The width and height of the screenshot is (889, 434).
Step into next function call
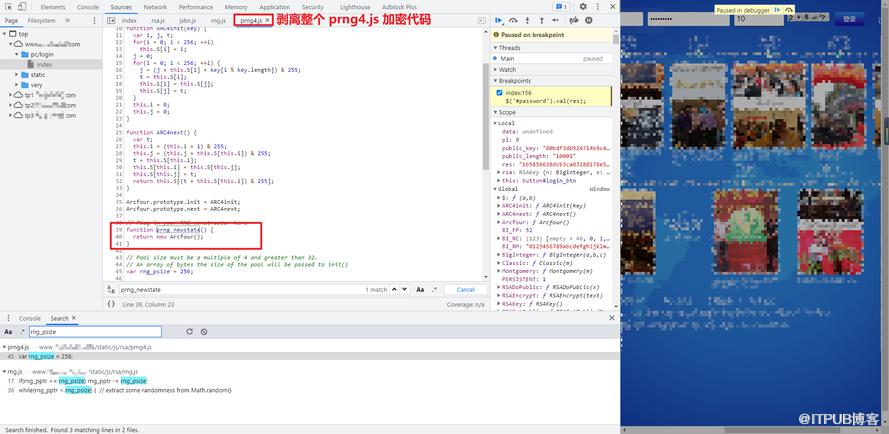pyautogui.click(x=527, y=20)
